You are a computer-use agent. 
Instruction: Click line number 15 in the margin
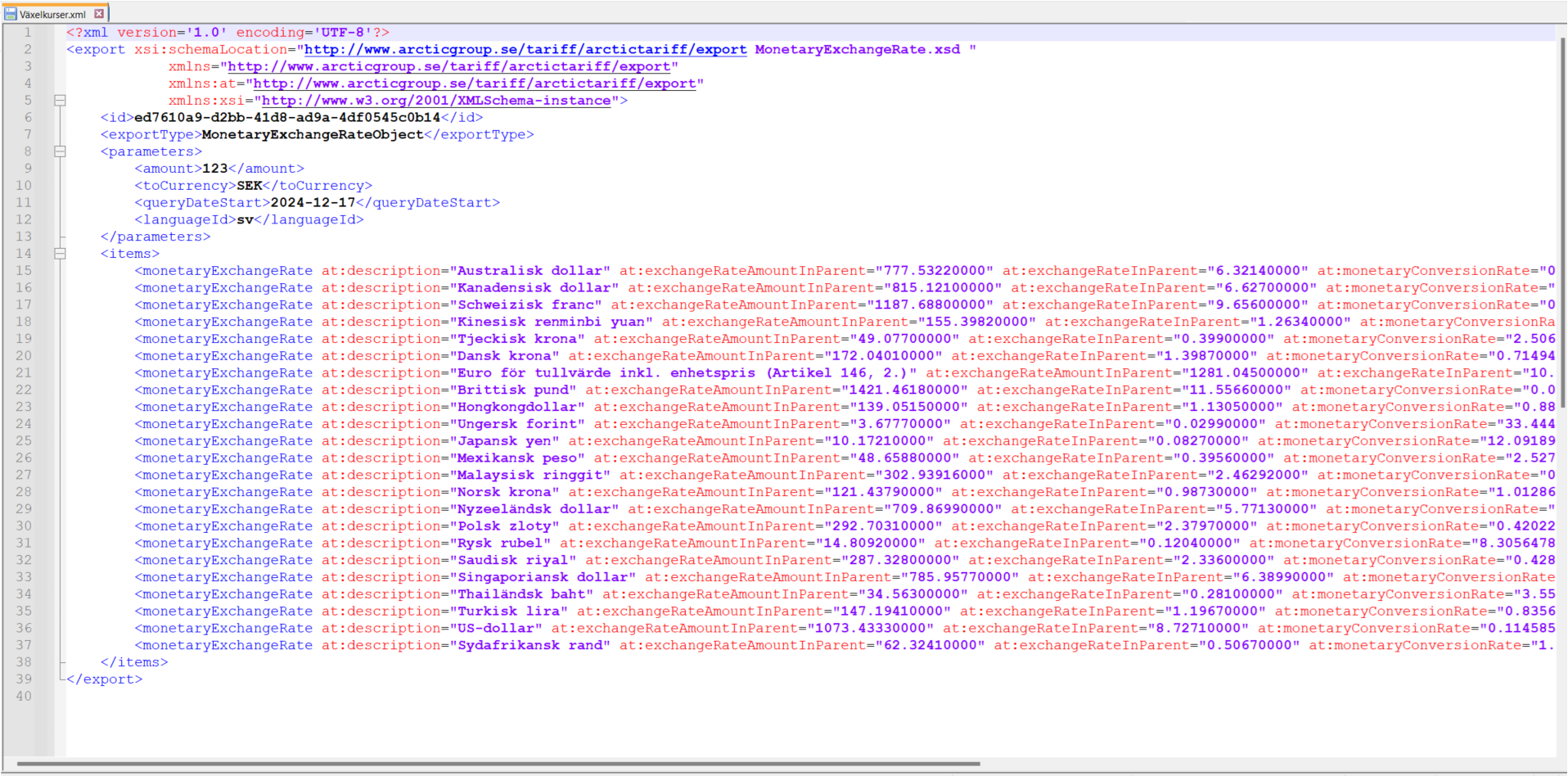point(24,271)
